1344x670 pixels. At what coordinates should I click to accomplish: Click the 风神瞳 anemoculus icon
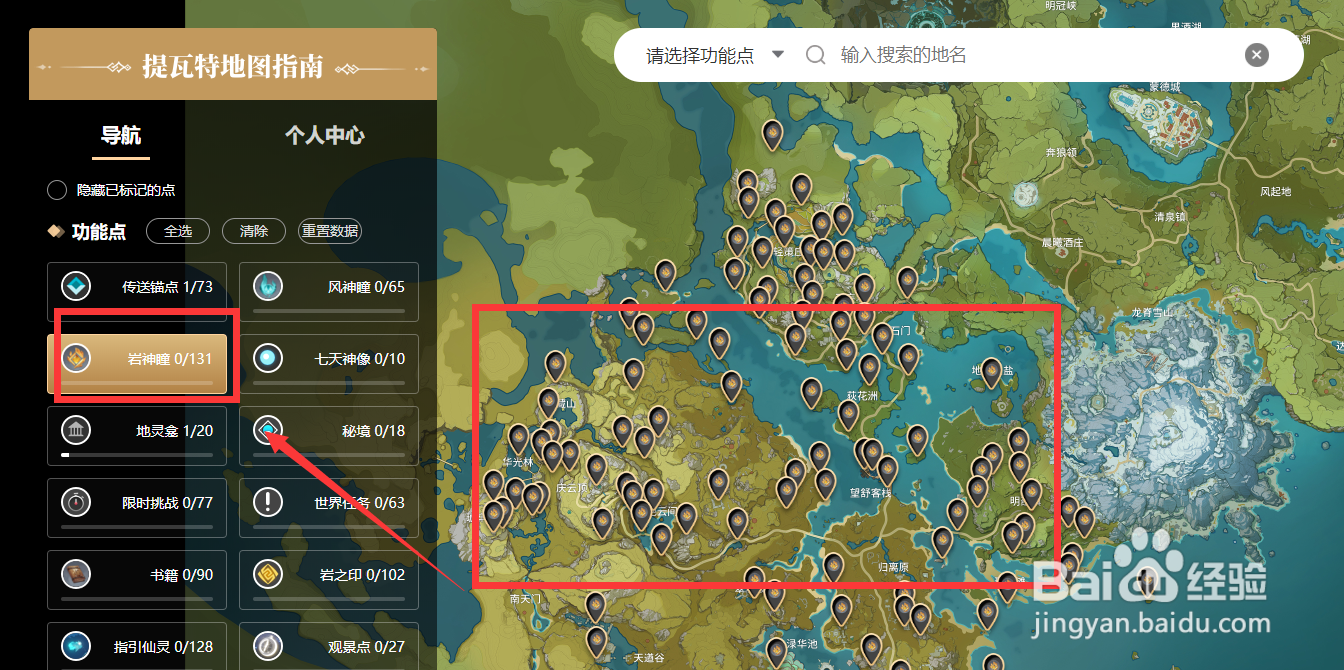pyautogui.click(x=268, y=287)
